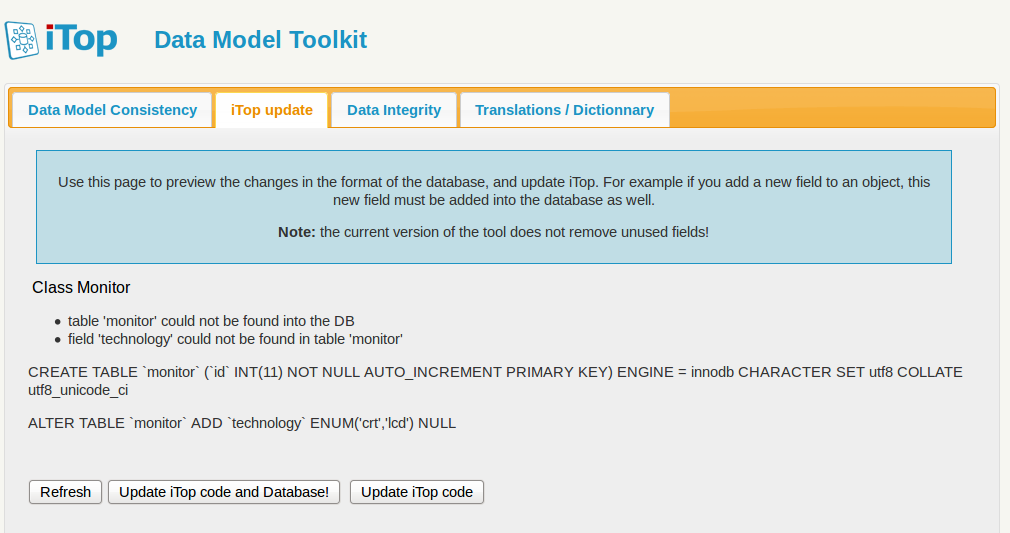Click the field 'technology' not found message
1010x533 pixels.
235,339
